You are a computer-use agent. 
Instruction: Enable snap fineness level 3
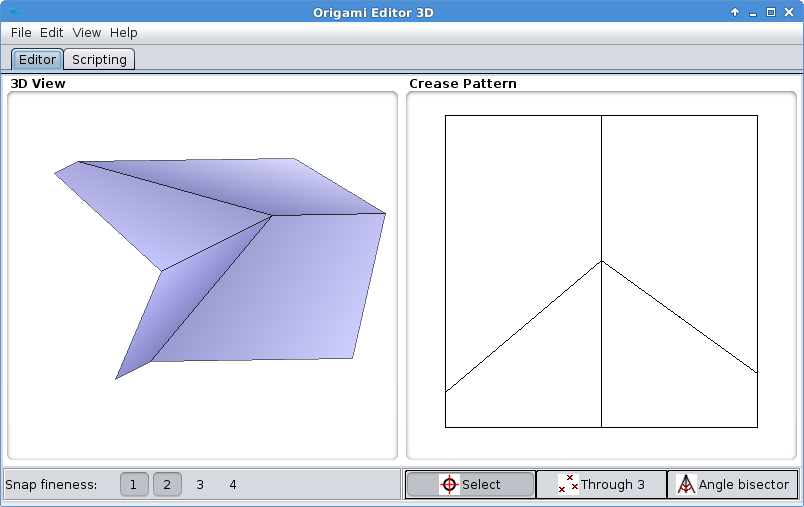point(200,484)
